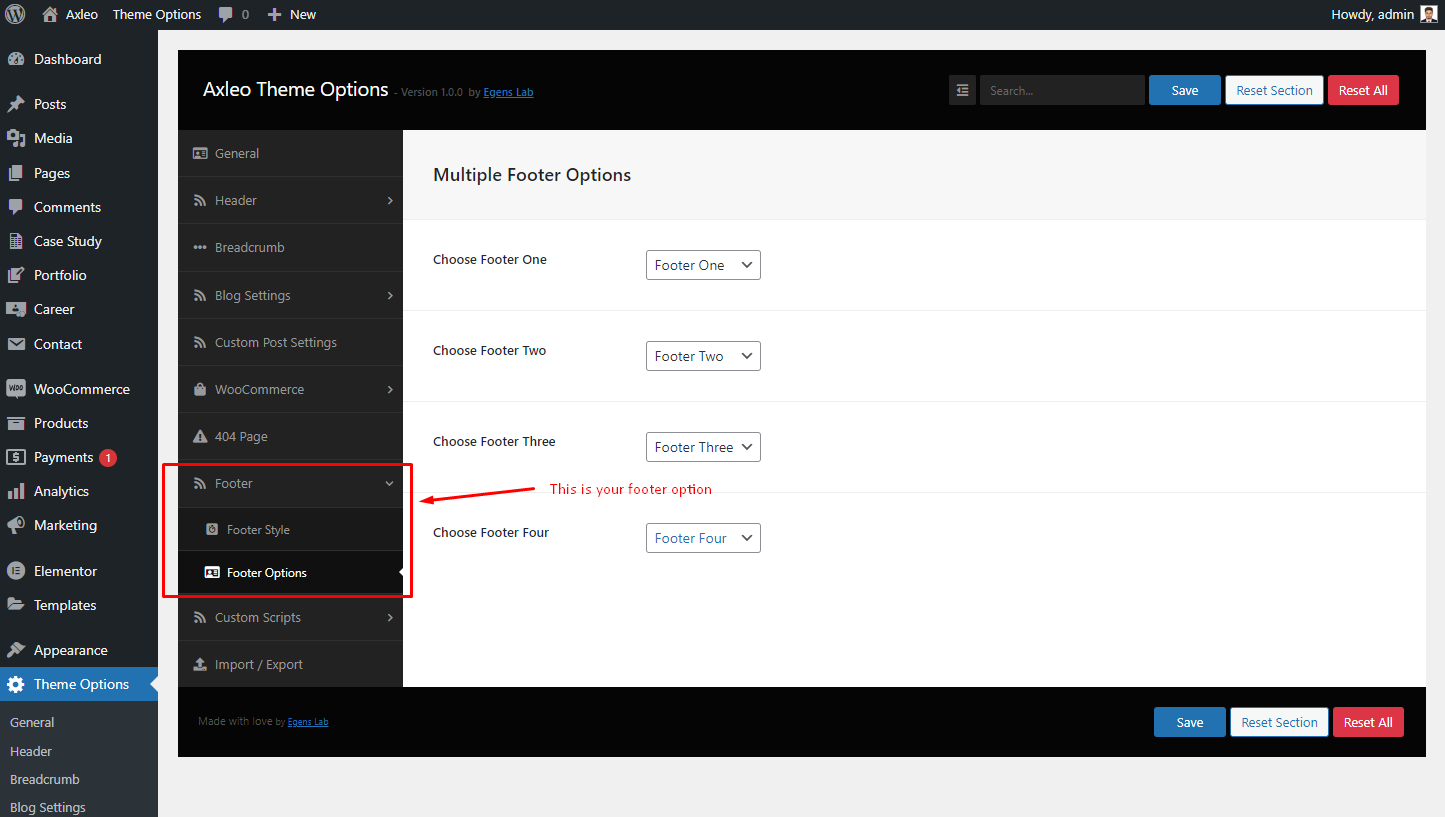This screenshot has height=817, width=1445.
Task: Click the top Reset Section button
Action: coord(1274,90)
